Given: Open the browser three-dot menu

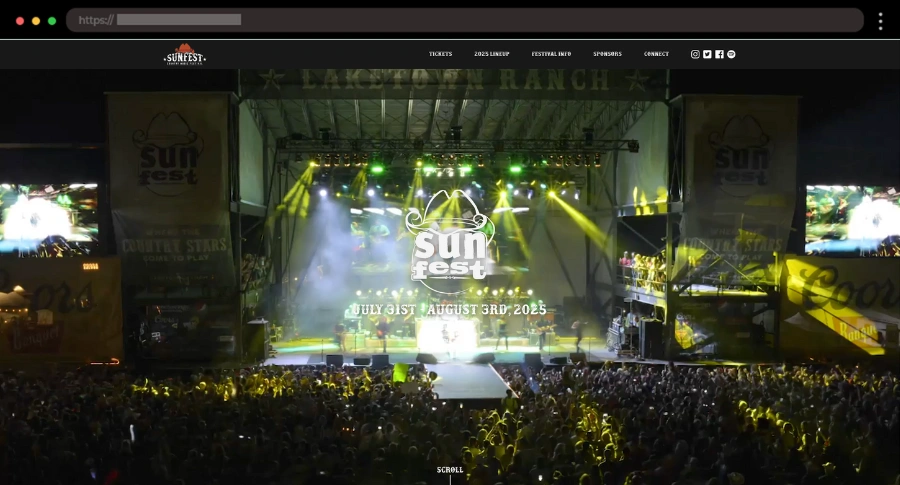Looking at the screenshot, I should point(880,21).
